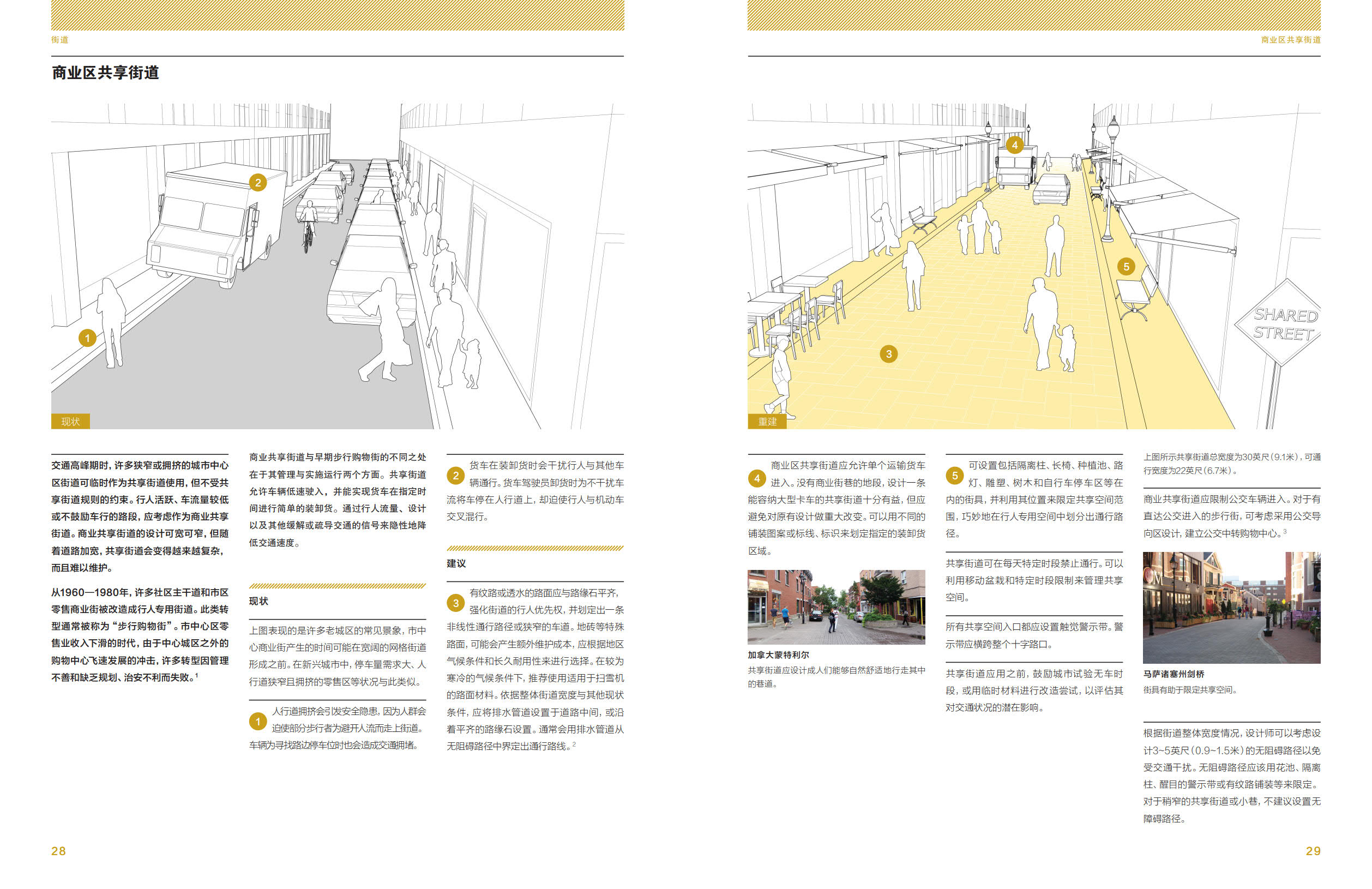The height and width of the screenshot is (889, 1372).
Task: Click the main title 商业区共享街道
Action: click(105, 73)
